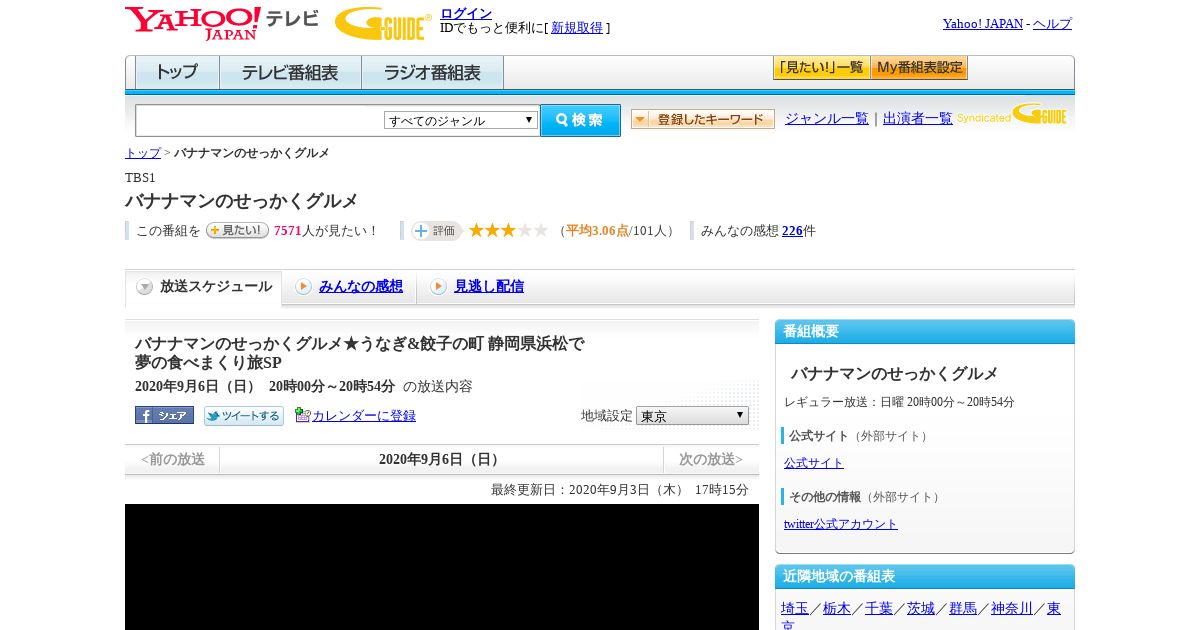The height and width of the screenshot is (630, 1200).
Task: Open the 公式サイト link in sidebar
Action: [x=814, y=463]
